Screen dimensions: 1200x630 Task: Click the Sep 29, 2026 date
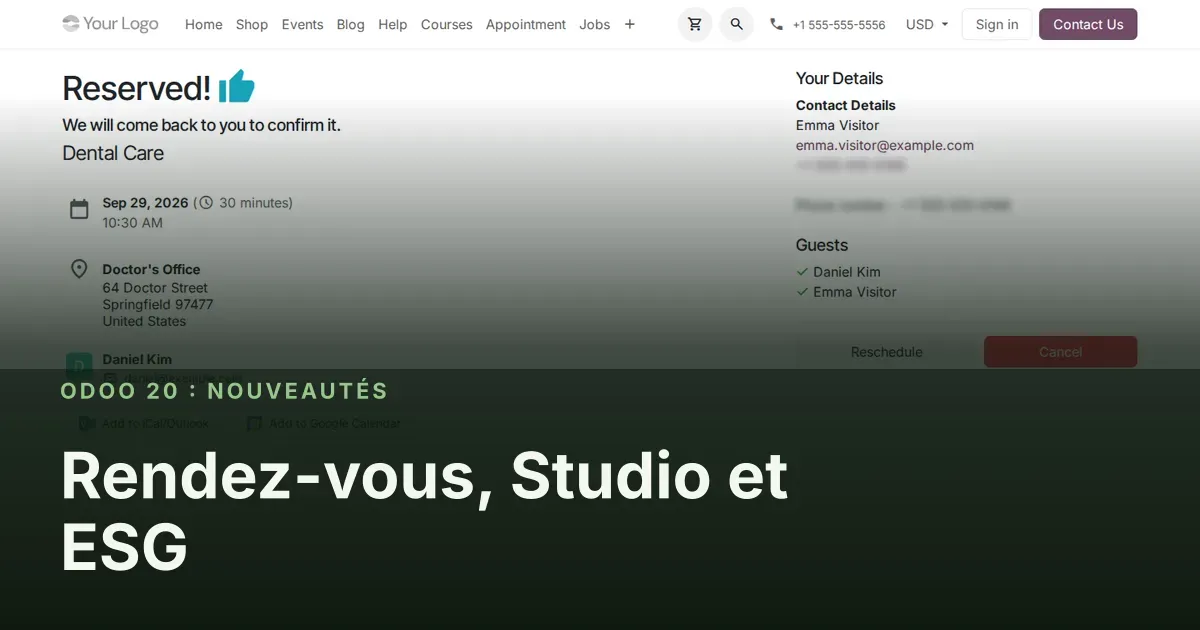145,203
